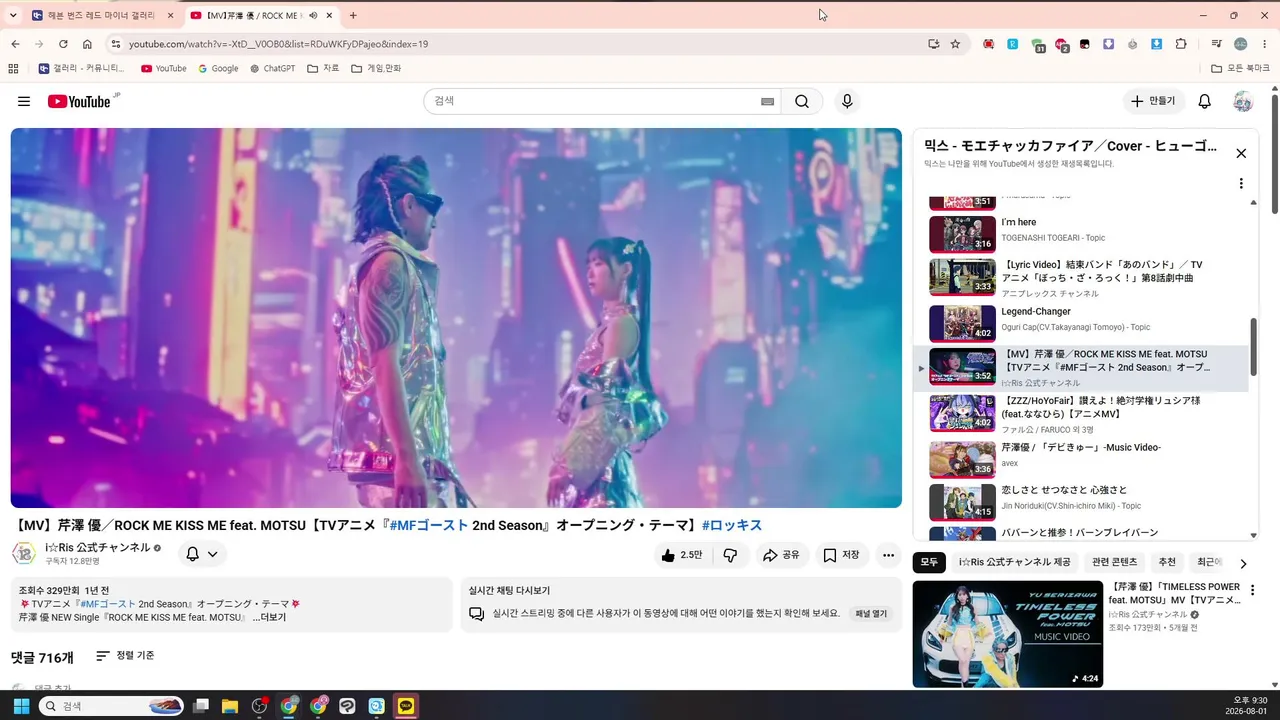Select the 관련 콘텐츠 filter chip
The width and height of the screenshot is (1280, 720).
point(1115,562)
